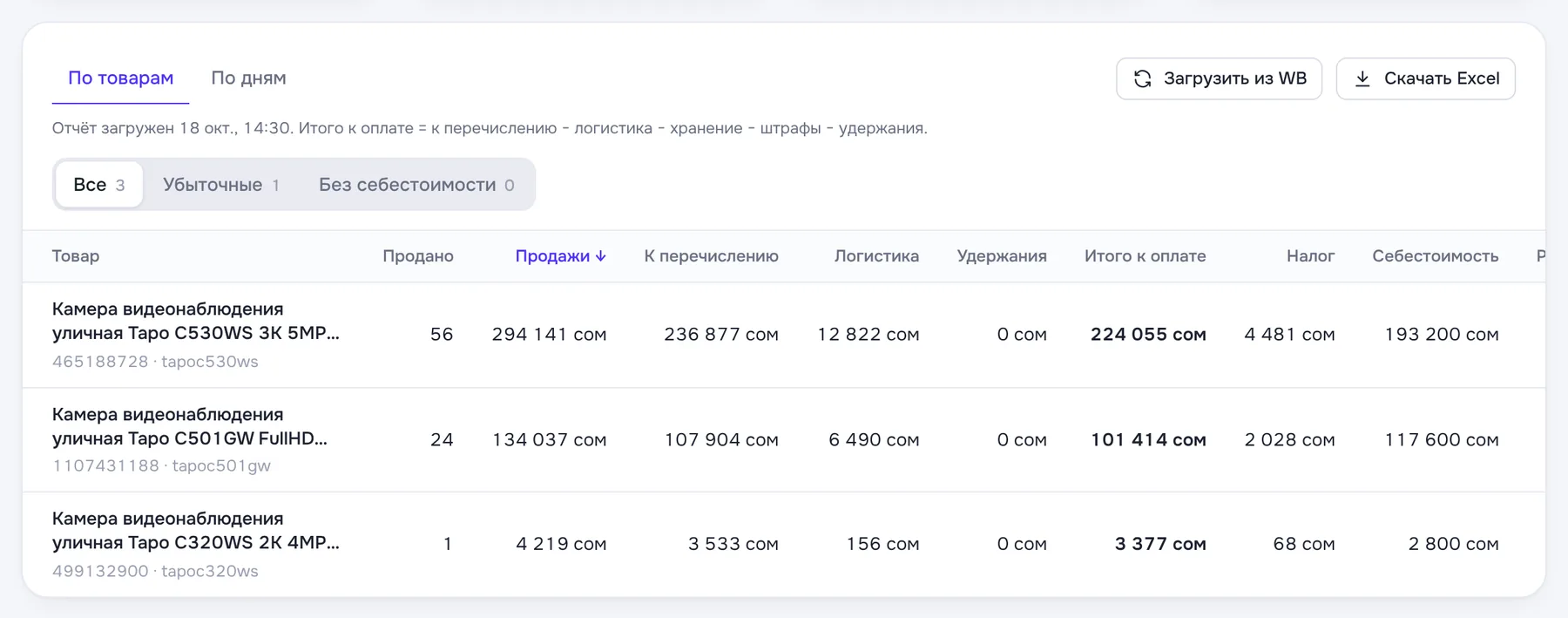
Task: Click logistics value 6 490 сом
Action: 874,439
